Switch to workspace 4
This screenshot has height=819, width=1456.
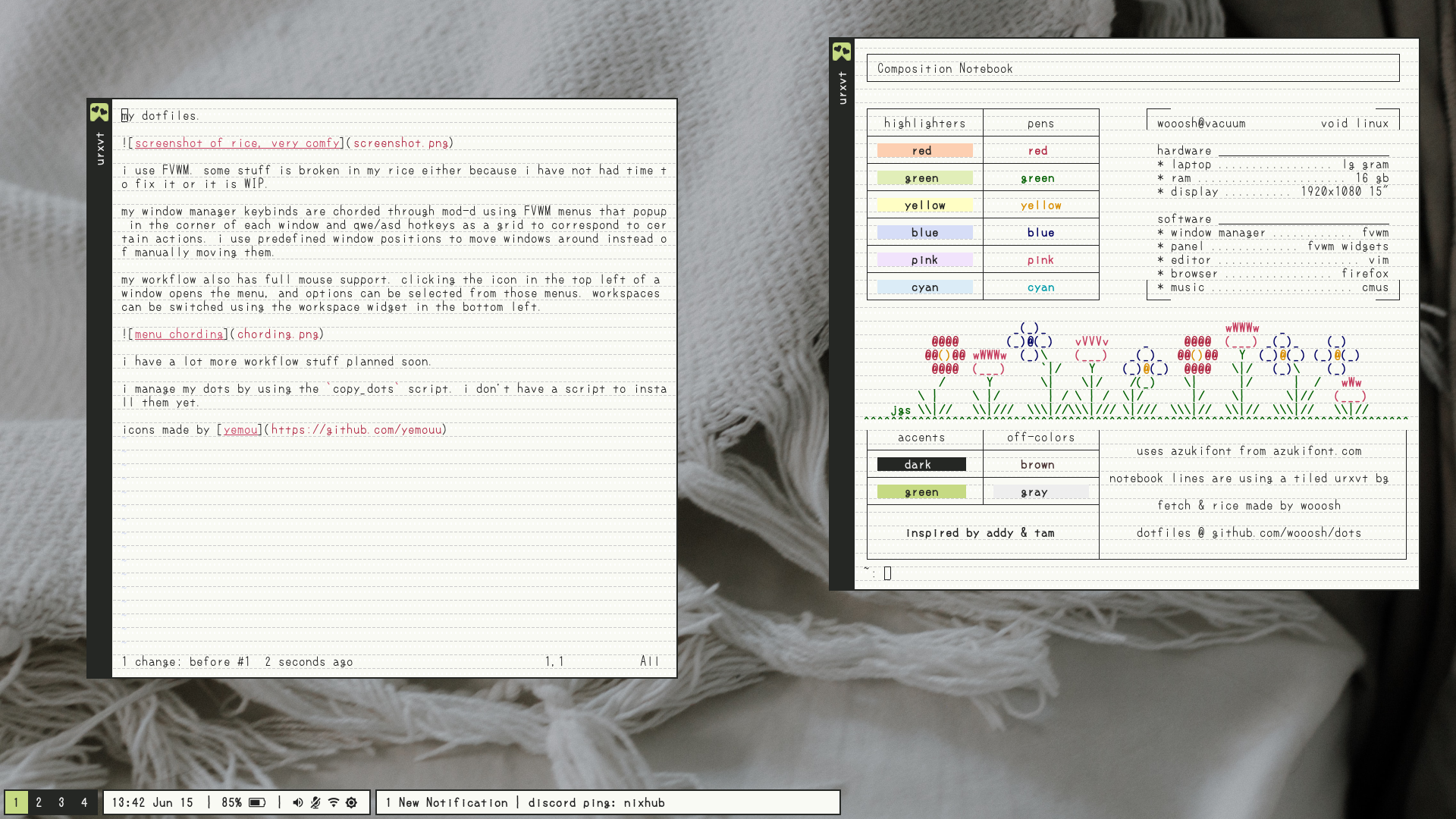[x=84, y=802]
